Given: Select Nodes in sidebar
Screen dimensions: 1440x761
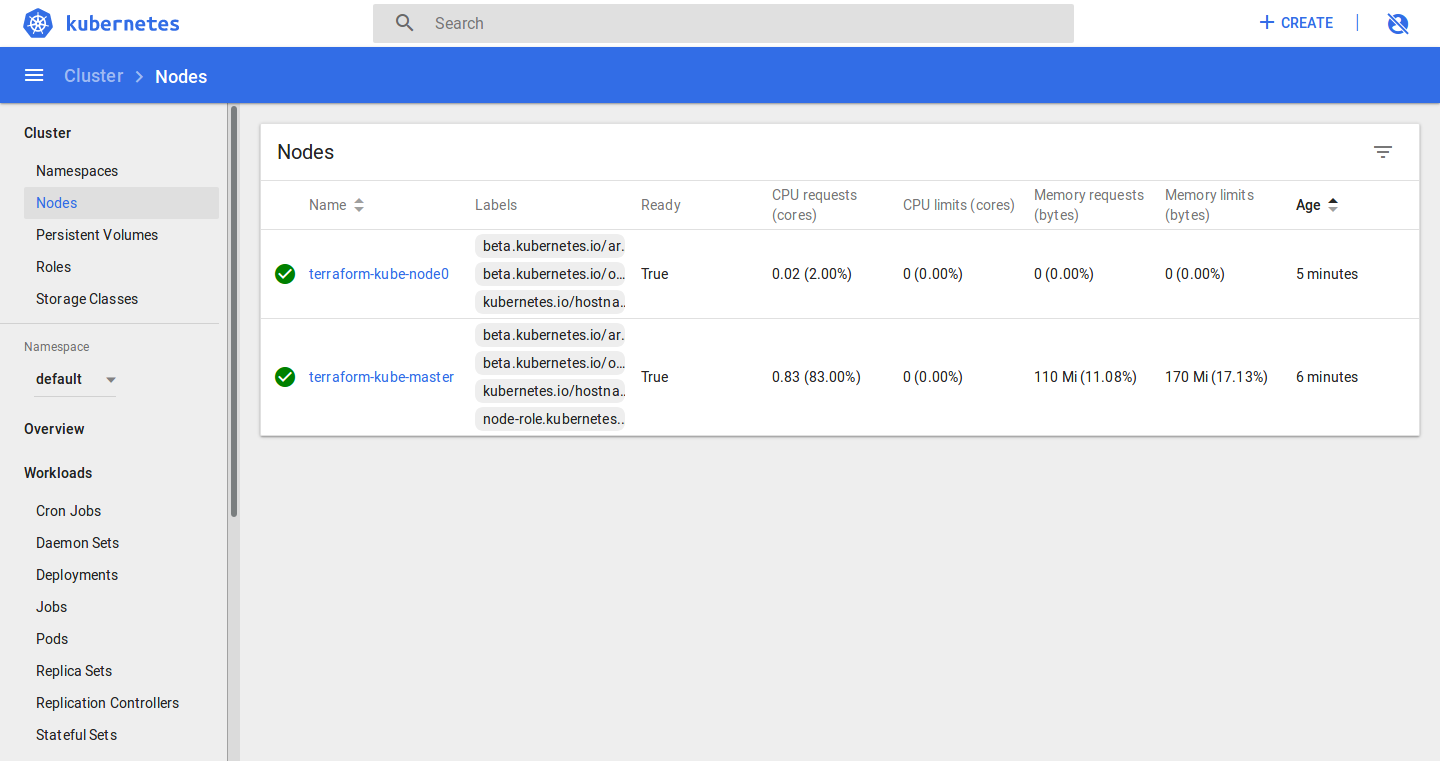Looking at the screenshot, I should (121, 203).
